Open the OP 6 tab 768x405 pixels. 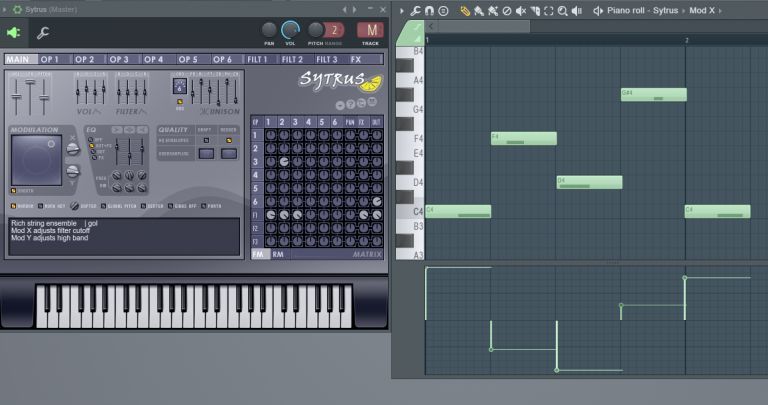point(226,59)
